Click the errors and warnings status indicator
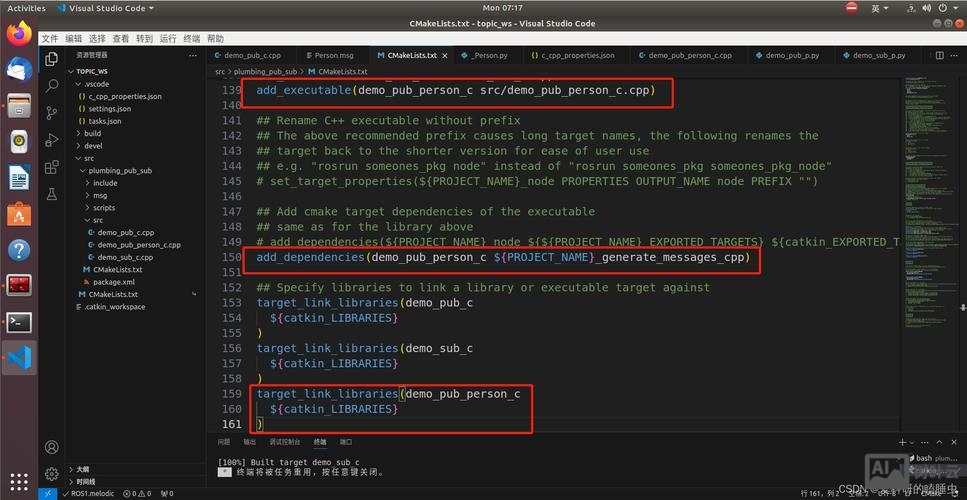Viewport: 967px width, 500px height. point(133,493)
